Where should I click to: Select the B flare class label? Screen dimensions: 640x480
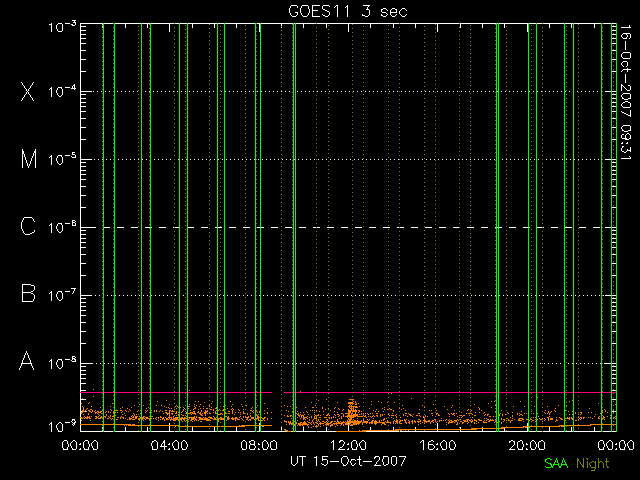[x=28, y=293]
